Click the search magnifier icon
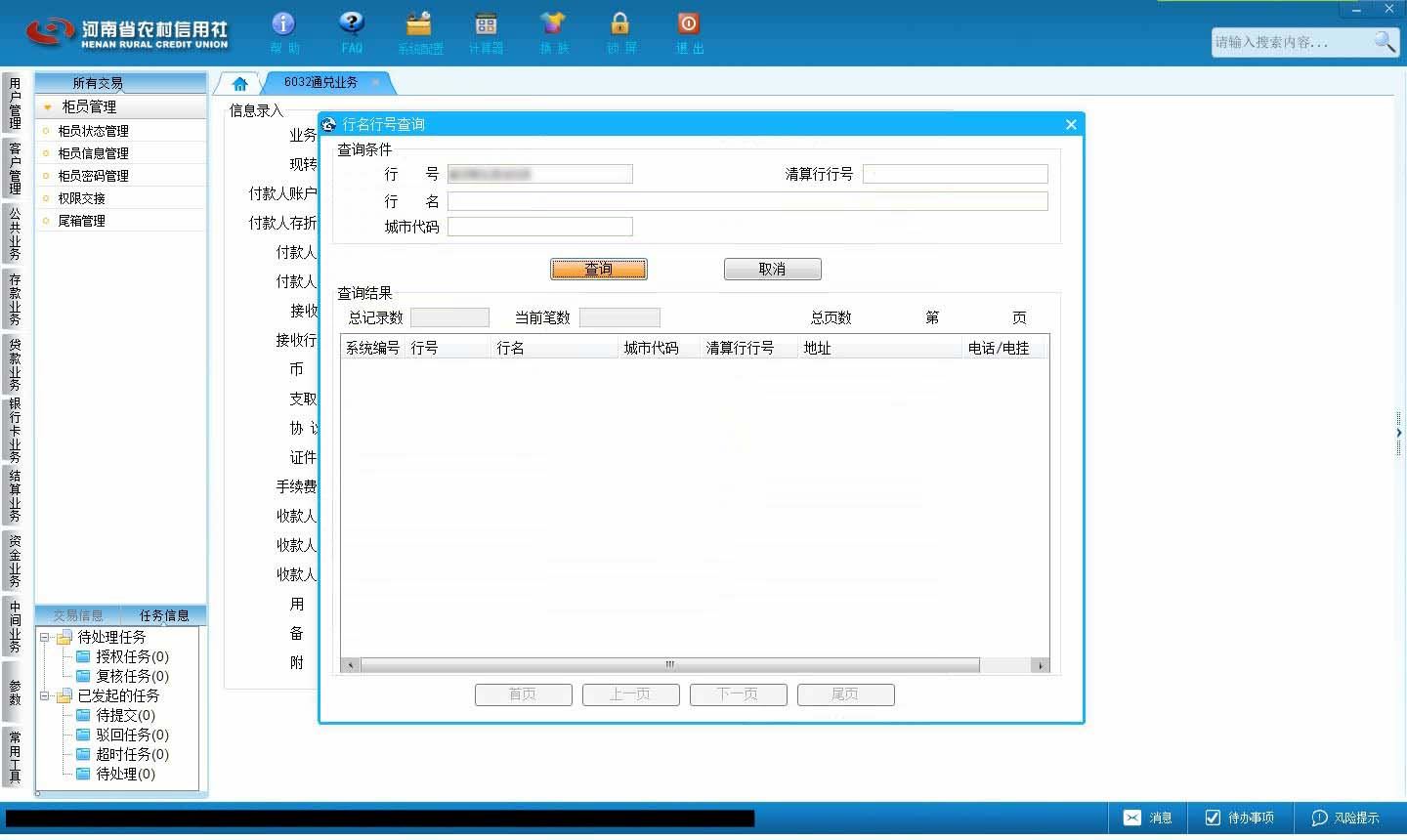The image size is (1407, 840). point(1386,41)
